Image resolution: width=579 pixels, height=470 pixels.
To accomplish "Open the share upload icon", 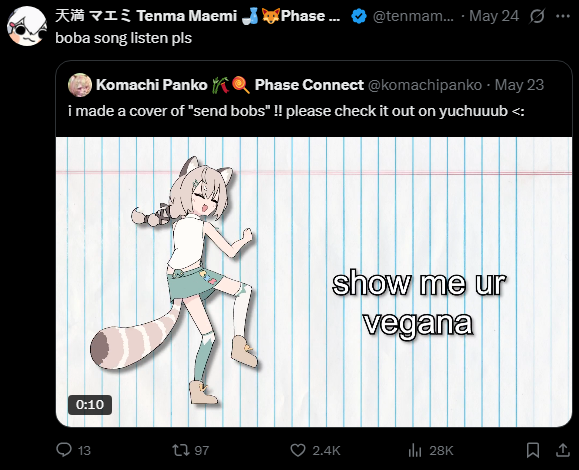I will (x=562, y=450).
